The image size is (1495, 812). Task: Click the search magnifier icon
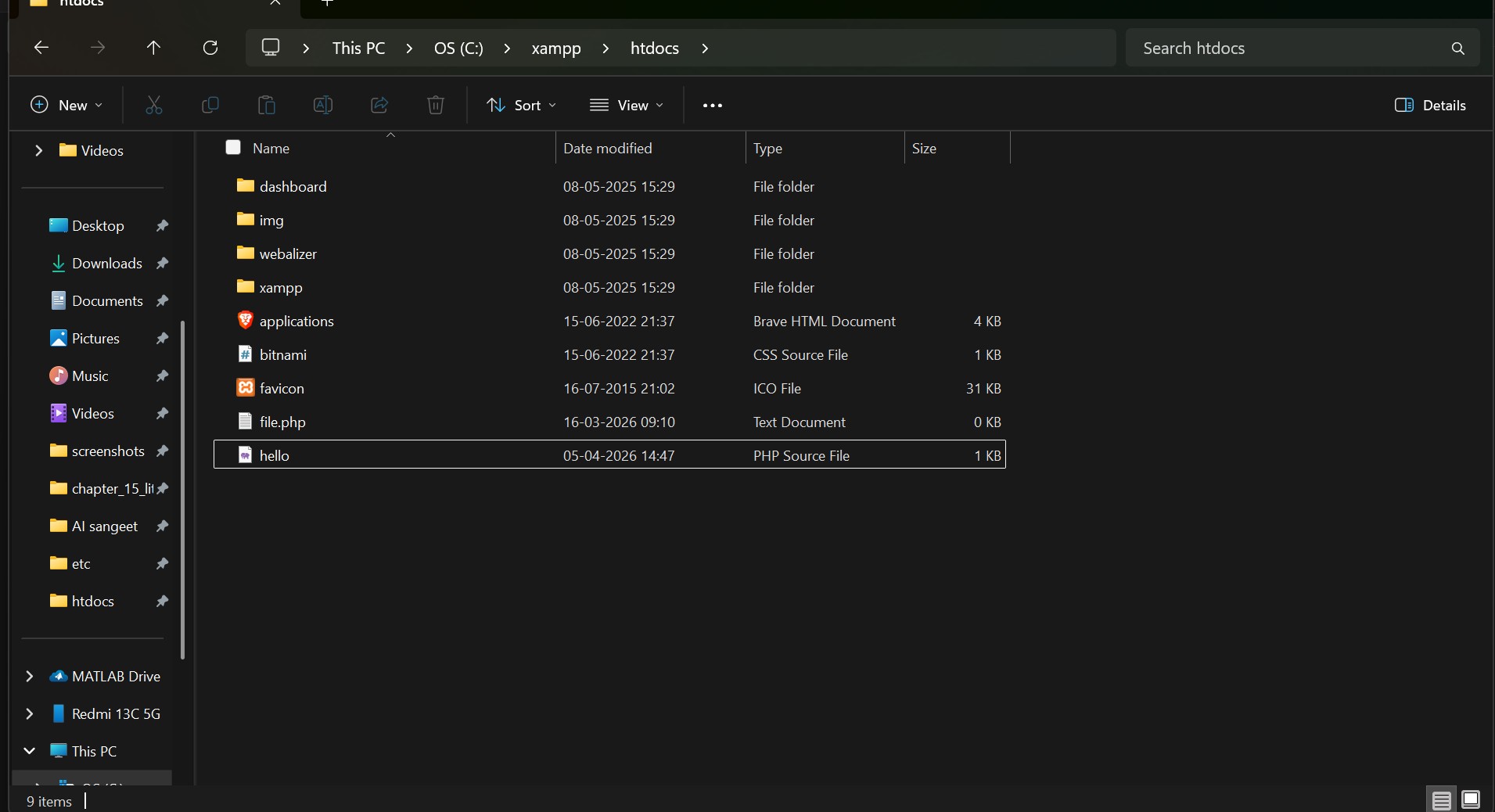tap(1457, 48)
